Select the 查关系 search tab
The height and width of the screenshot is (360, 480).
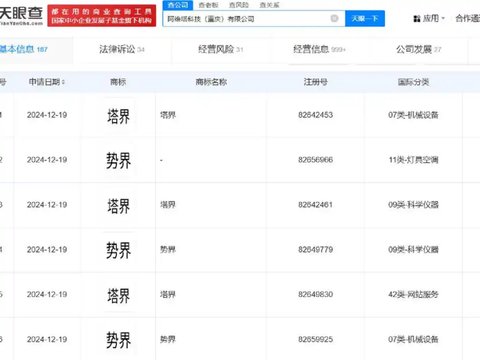click(269, 5)
